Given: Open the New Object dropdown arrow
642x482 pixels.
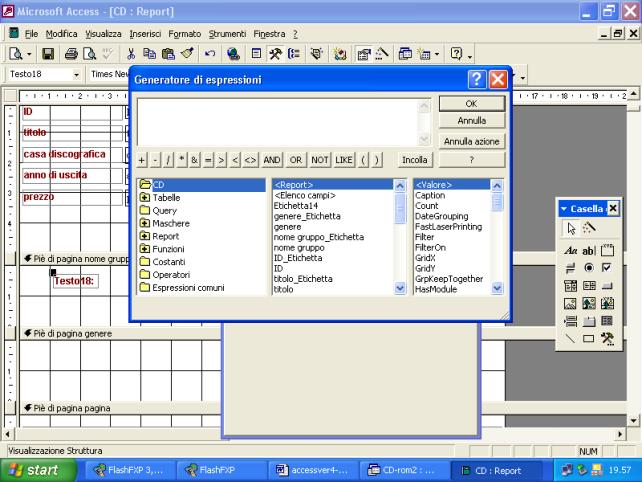Looking at the screenshot, I should [x=437, y=54].
